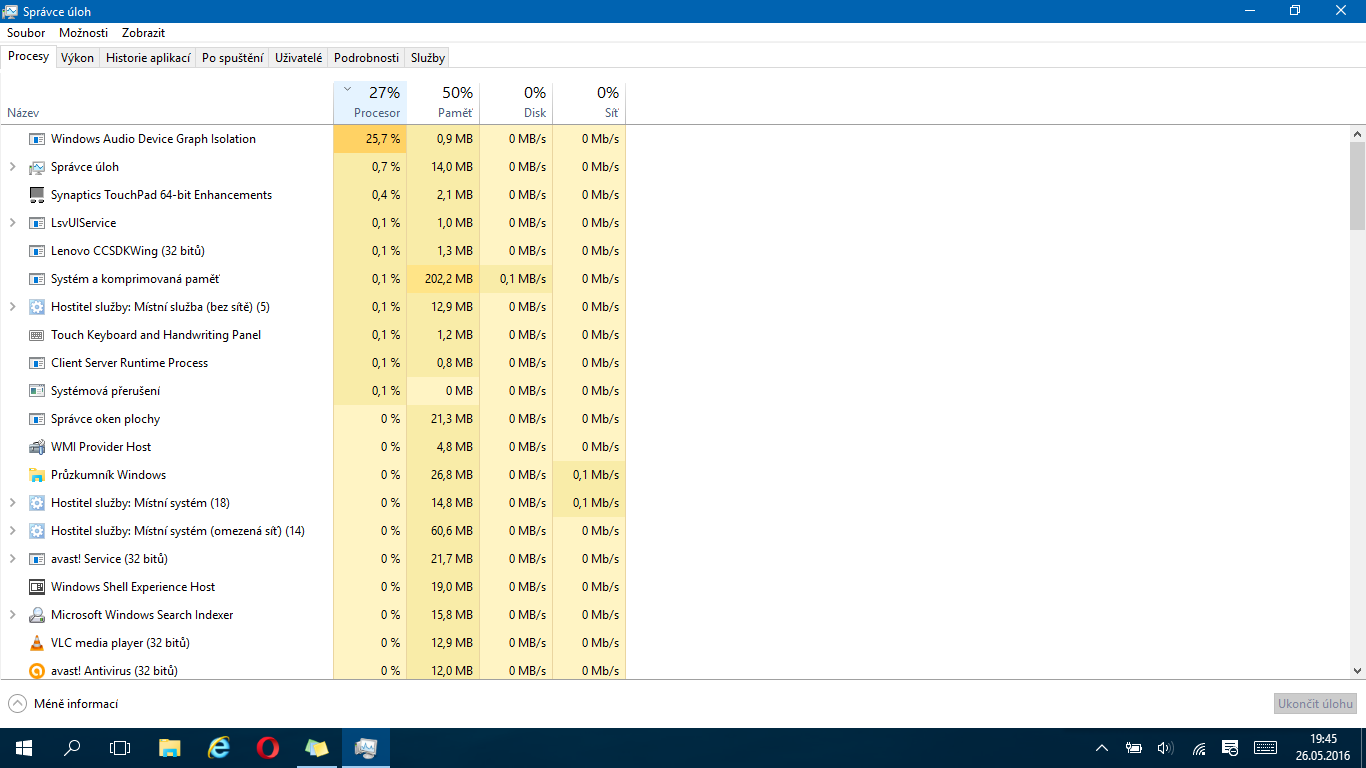Switch to the Po spuštění tab

(x=233, y=58)
